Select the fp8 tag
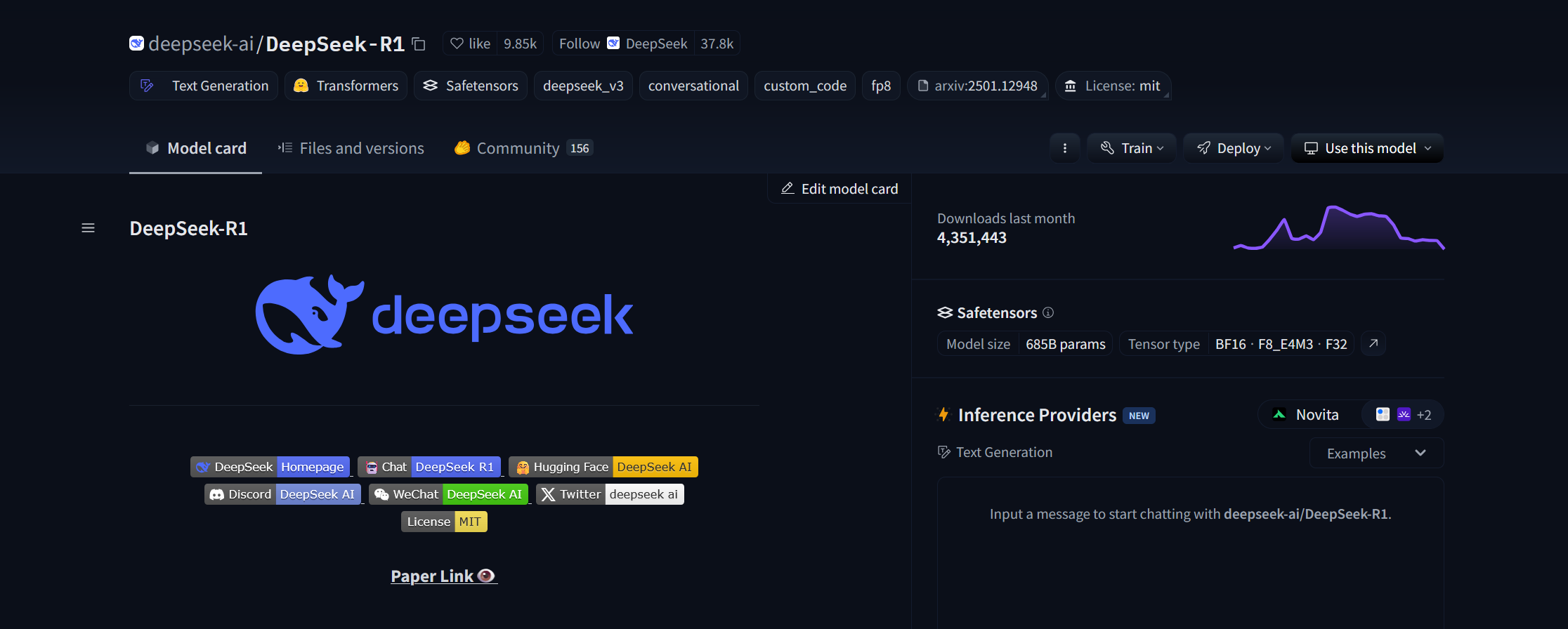1568x629 pixels. coord(881,86)
